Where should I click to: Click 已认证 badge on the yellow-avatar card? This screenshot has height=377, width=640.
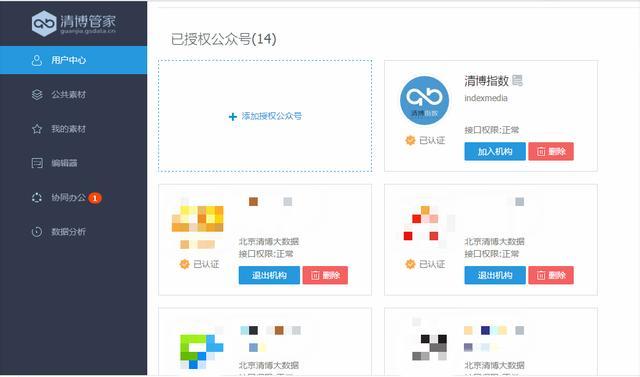click(x=199, y=264)
